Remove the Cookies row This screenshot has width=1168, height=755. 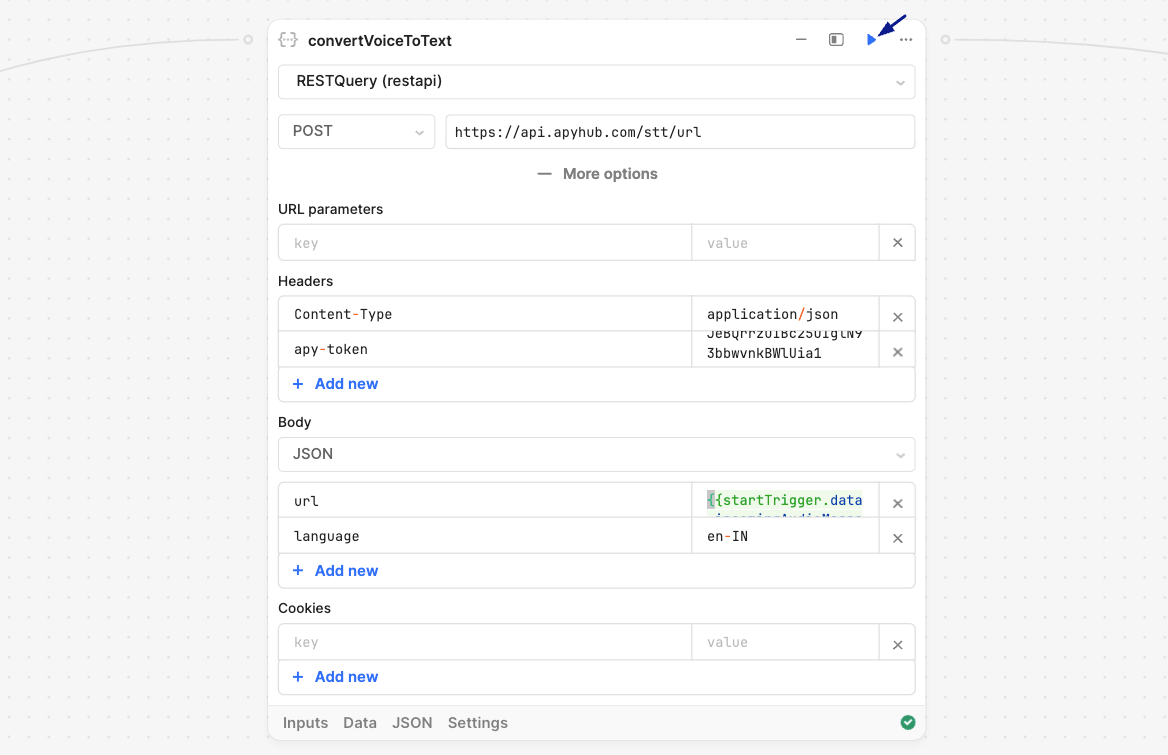[898, 645]
